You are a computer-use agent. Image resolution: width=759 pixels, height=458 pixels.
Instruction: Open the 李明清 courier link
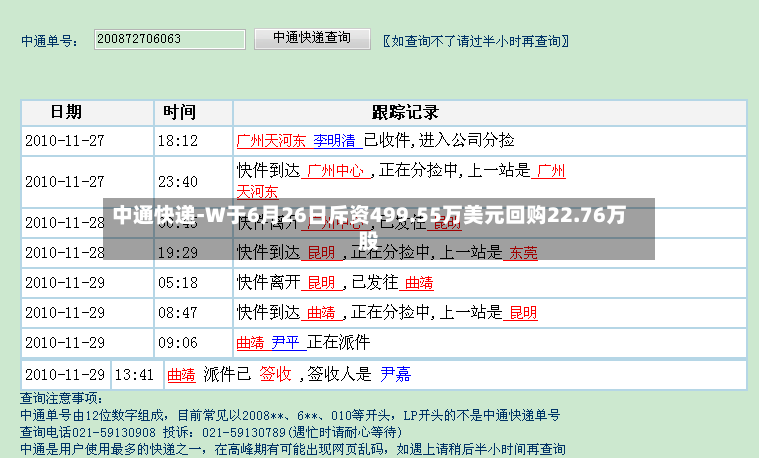[334, 140]
